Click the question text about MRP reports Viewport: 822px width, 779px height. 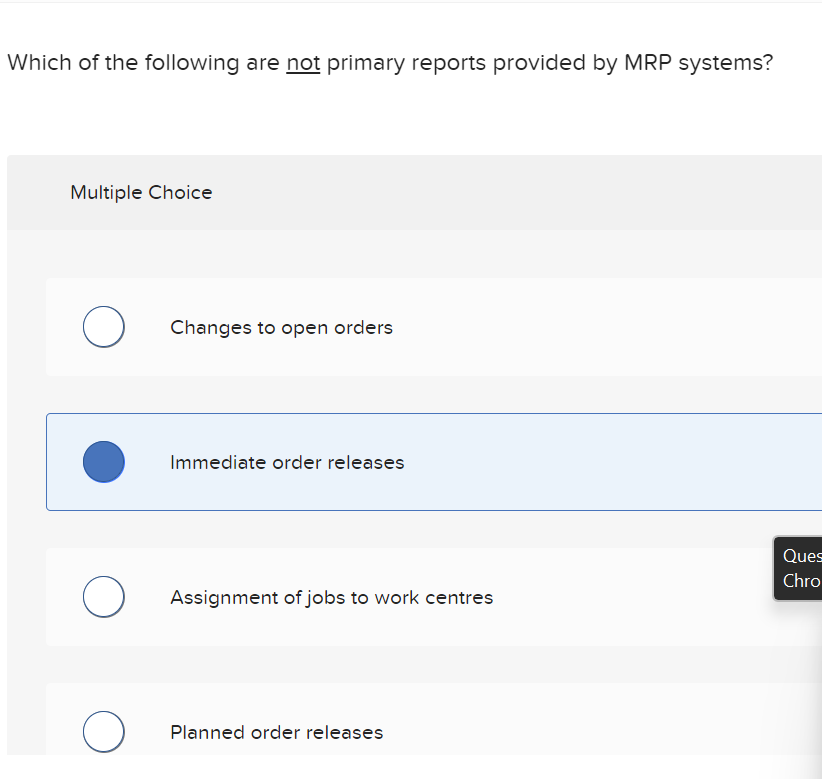(x=390, y=62)
